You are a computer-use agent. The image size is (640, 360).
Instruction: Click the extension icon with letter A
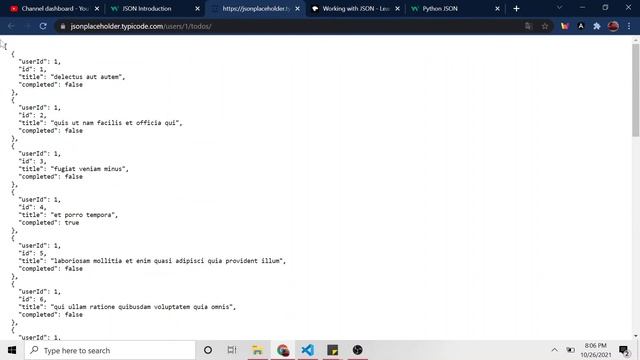click(581, 26)
